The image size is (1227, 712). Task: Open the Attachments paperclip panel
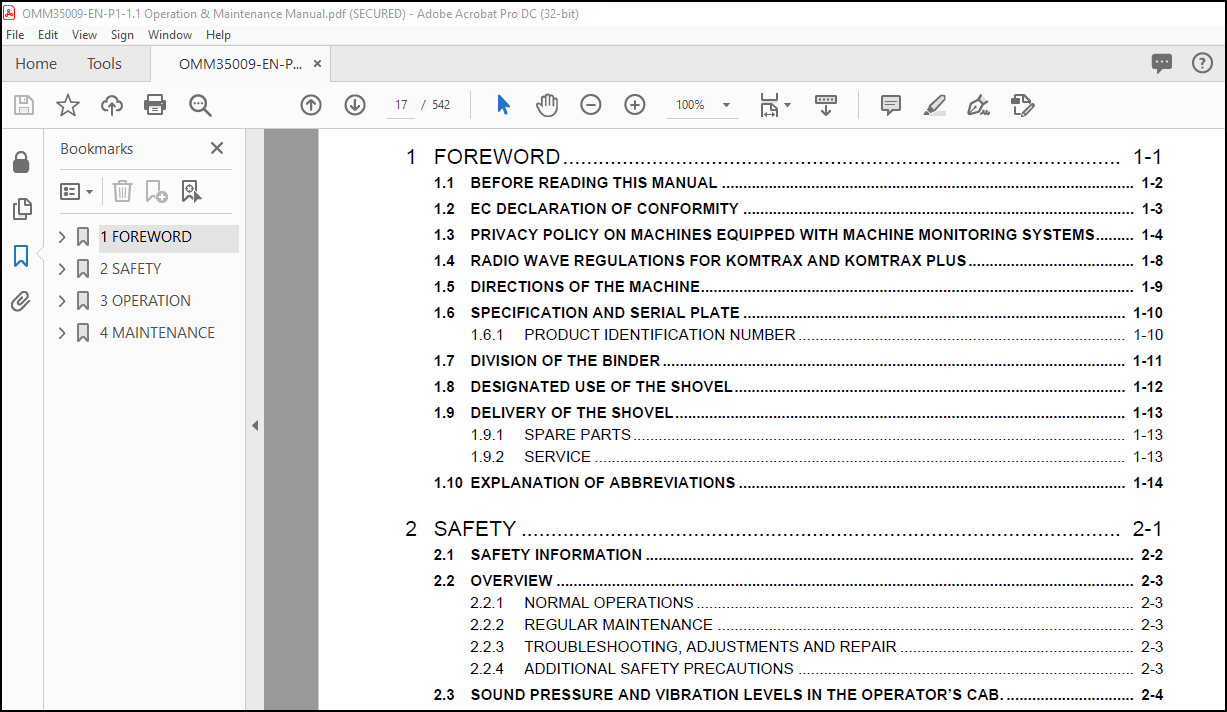pos(21,301)
